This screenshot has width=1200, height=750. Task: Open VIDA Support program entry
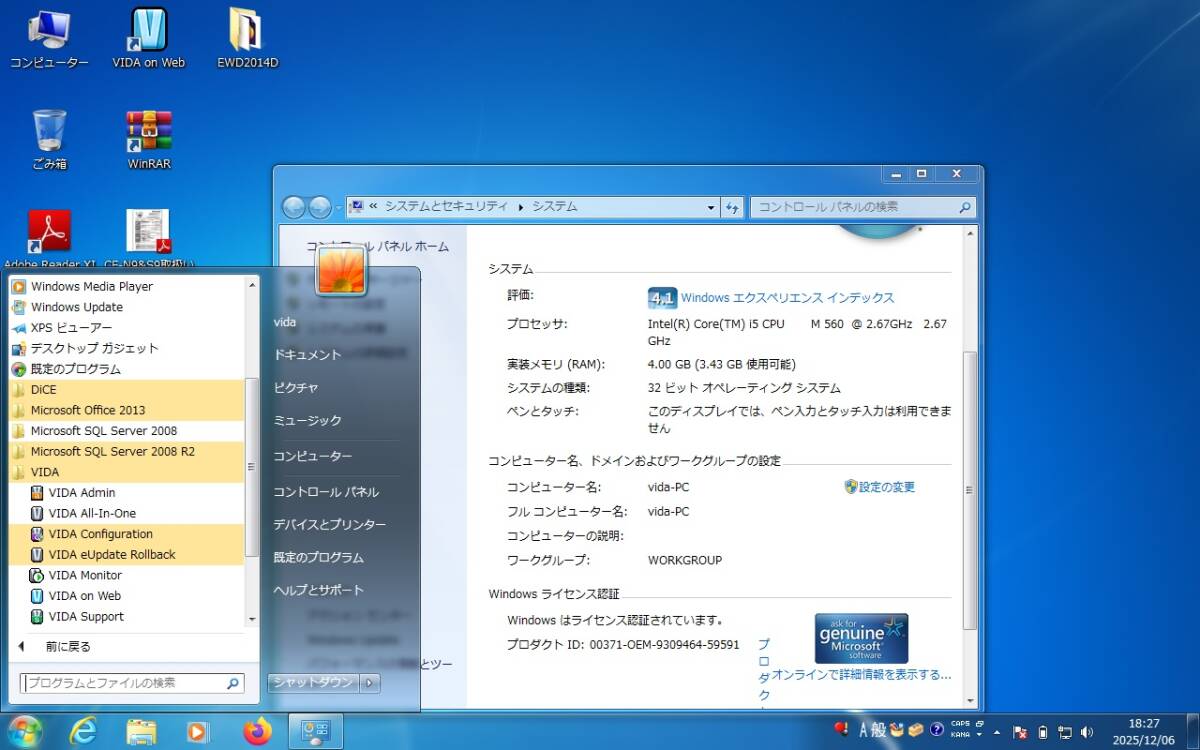[x=127, y=616]
